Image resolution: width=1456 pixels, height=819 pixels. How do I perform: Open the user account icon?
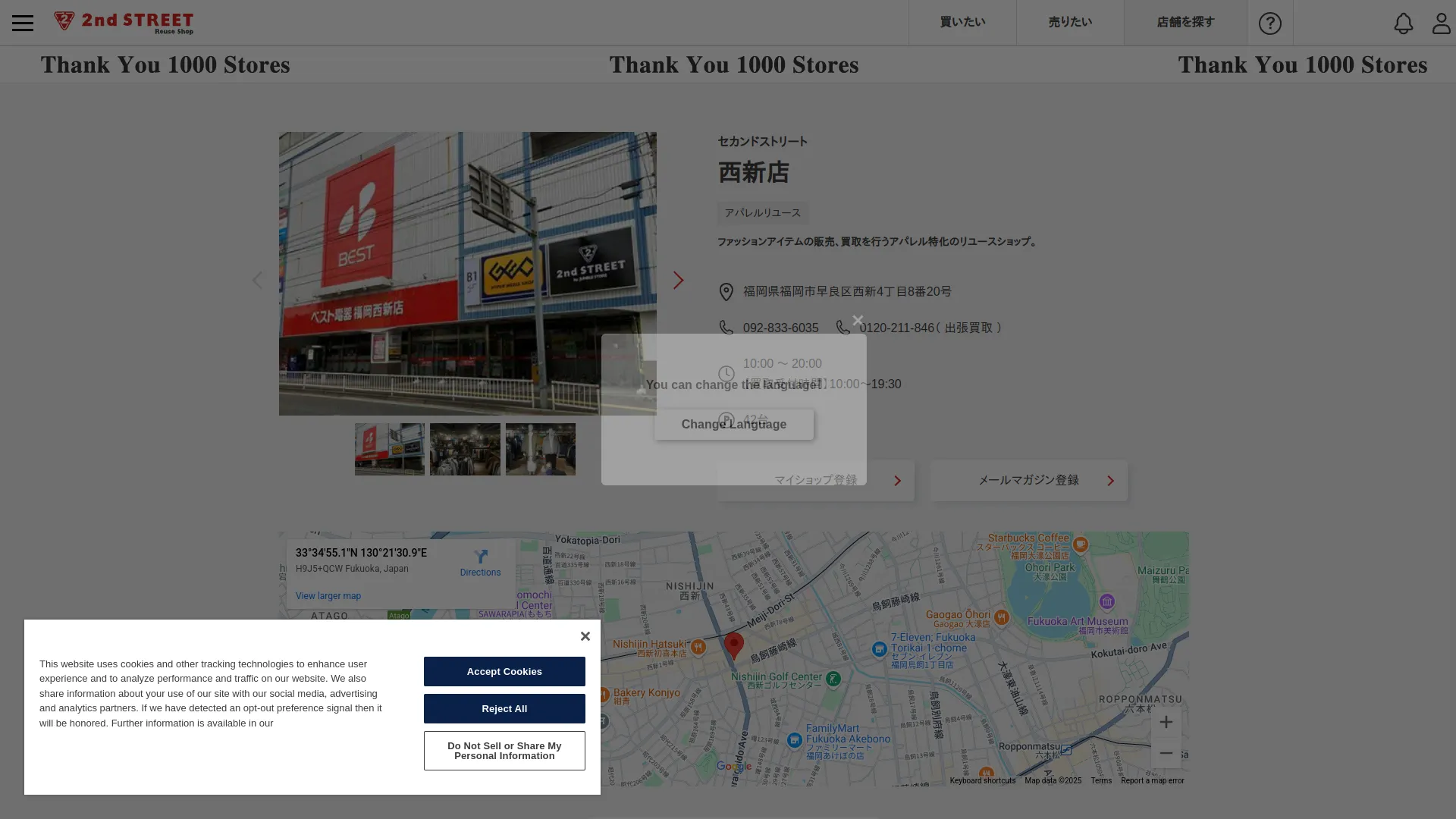(x=1441, y=23)
